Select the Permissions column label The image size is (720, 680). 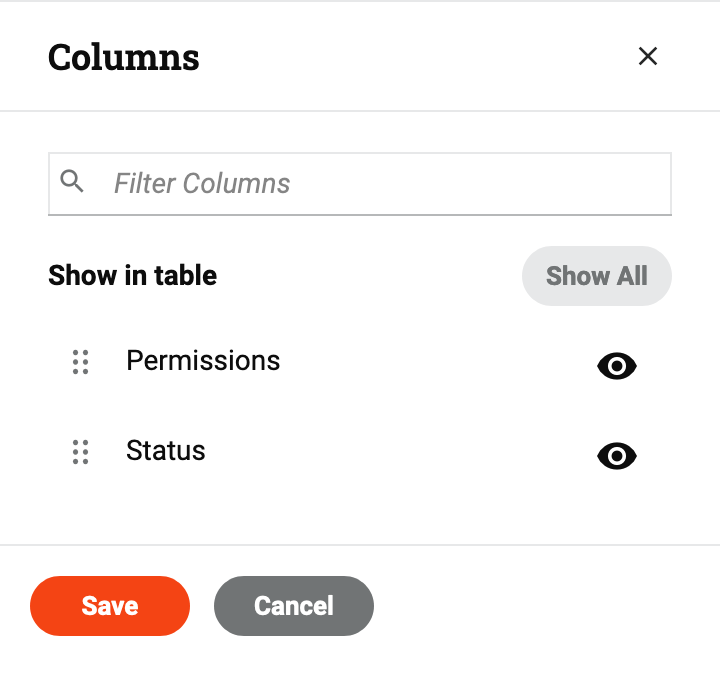click(203, 360)
